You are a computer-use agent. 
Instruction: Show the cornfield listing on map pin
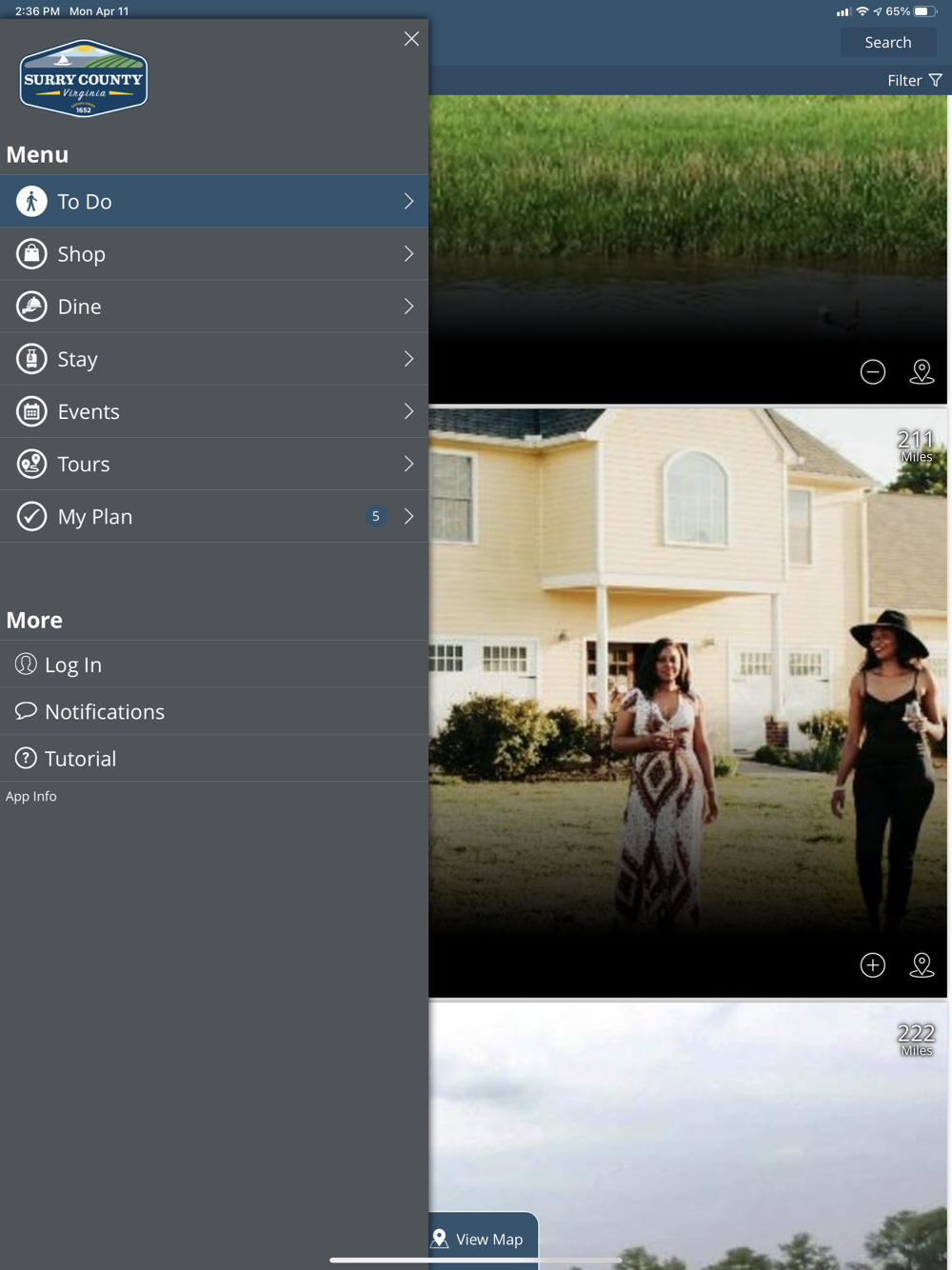[922, 371]
